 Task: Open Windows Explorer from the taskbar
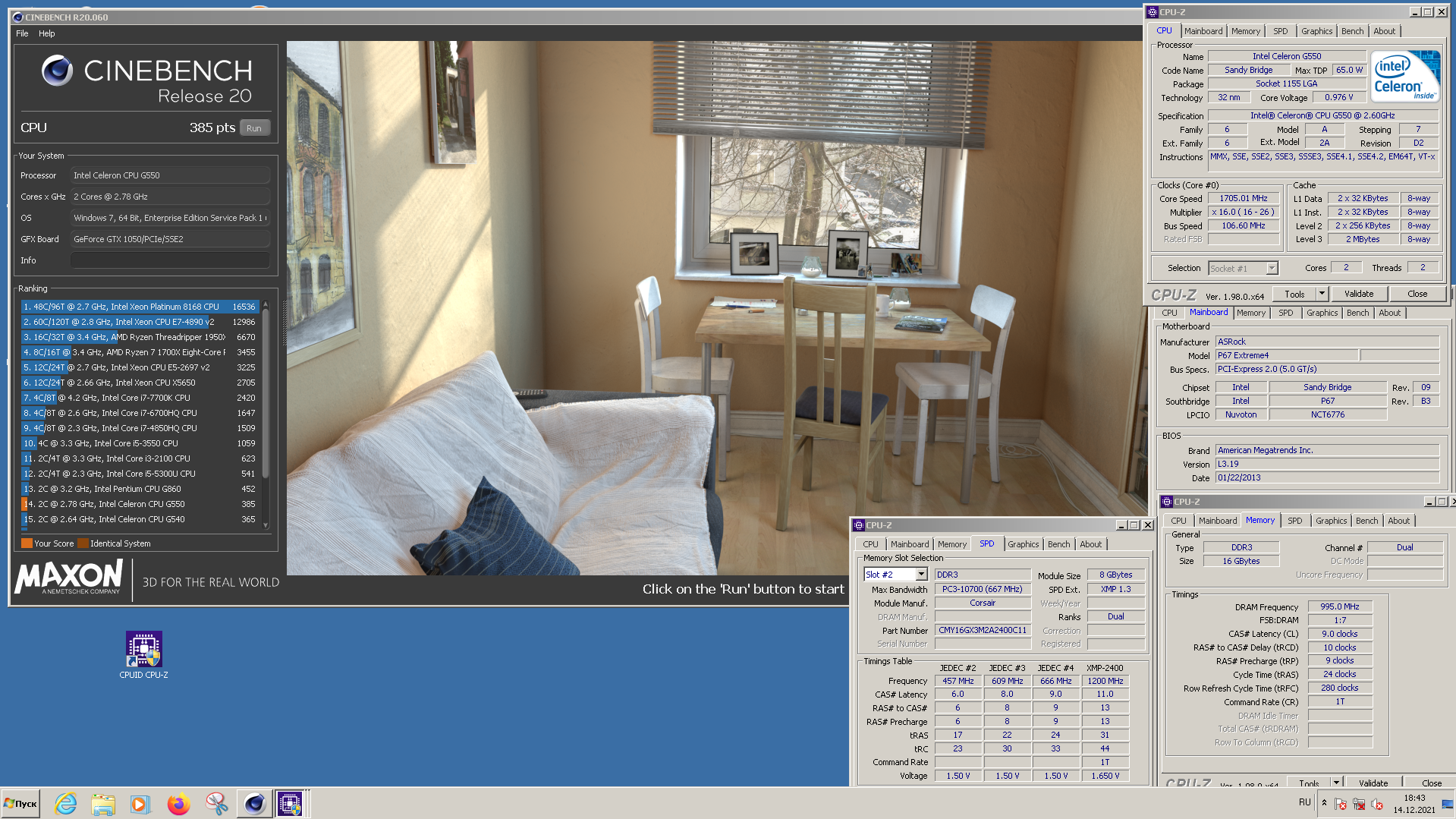[103, 803]
